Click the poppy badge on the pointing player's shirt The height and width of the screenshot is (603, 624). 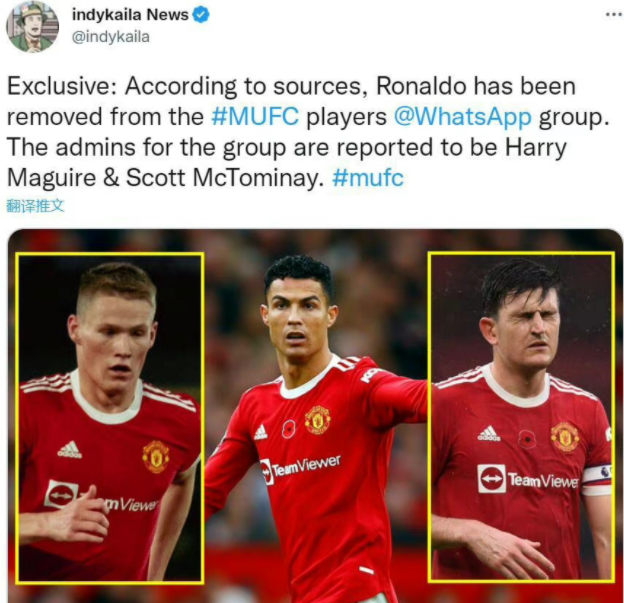tap(289, 429)
